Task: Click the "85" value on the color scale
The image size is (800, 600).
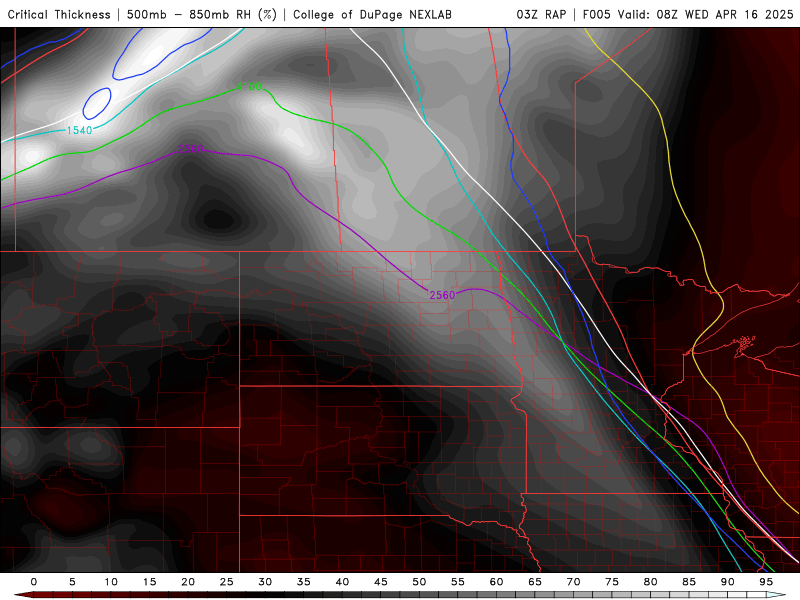Action: point(689,582)
